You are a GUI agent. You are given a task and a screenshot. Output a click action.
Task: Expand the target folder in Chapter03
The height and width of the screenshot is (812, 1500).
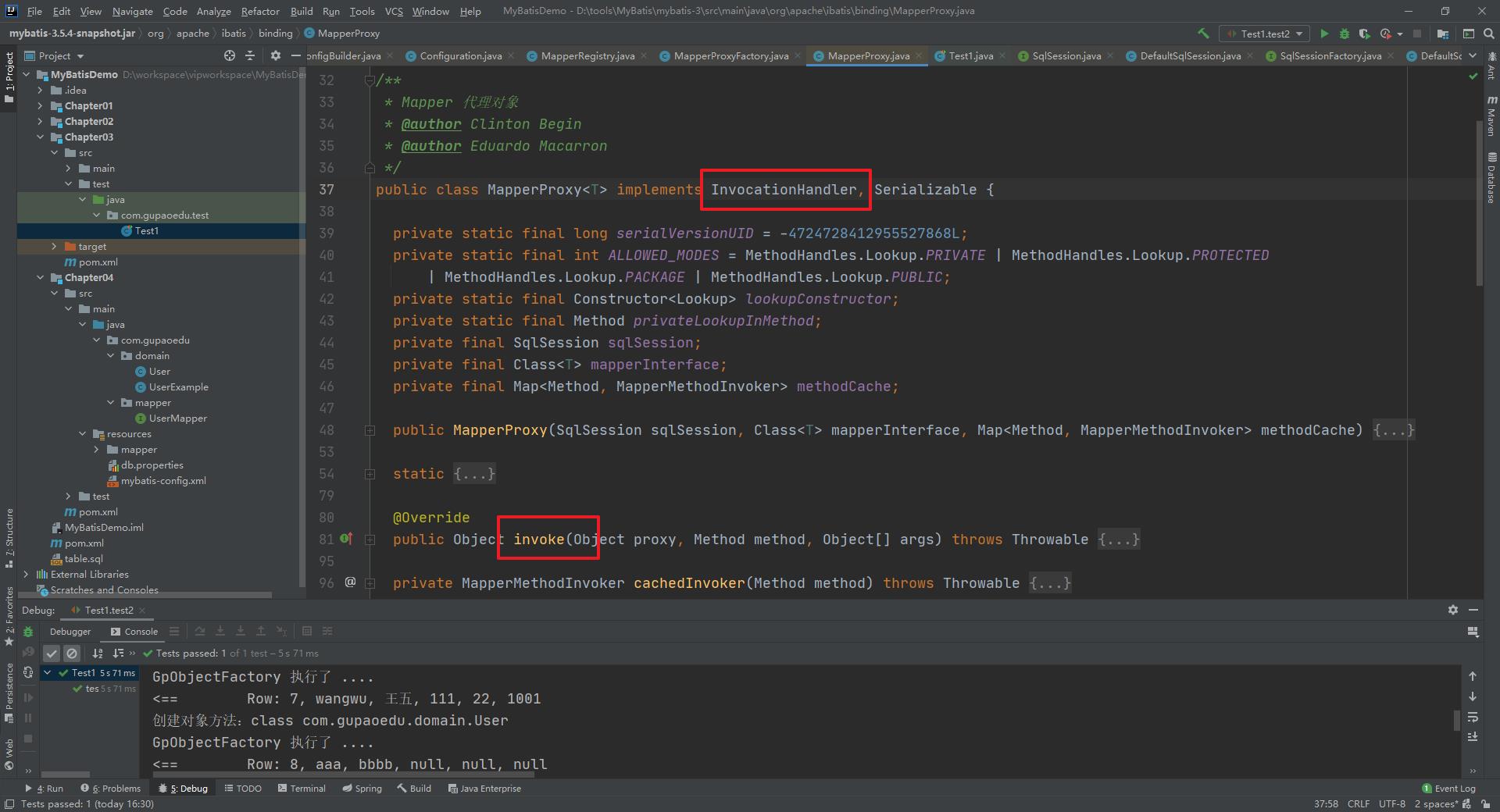(x=54, y=247)
